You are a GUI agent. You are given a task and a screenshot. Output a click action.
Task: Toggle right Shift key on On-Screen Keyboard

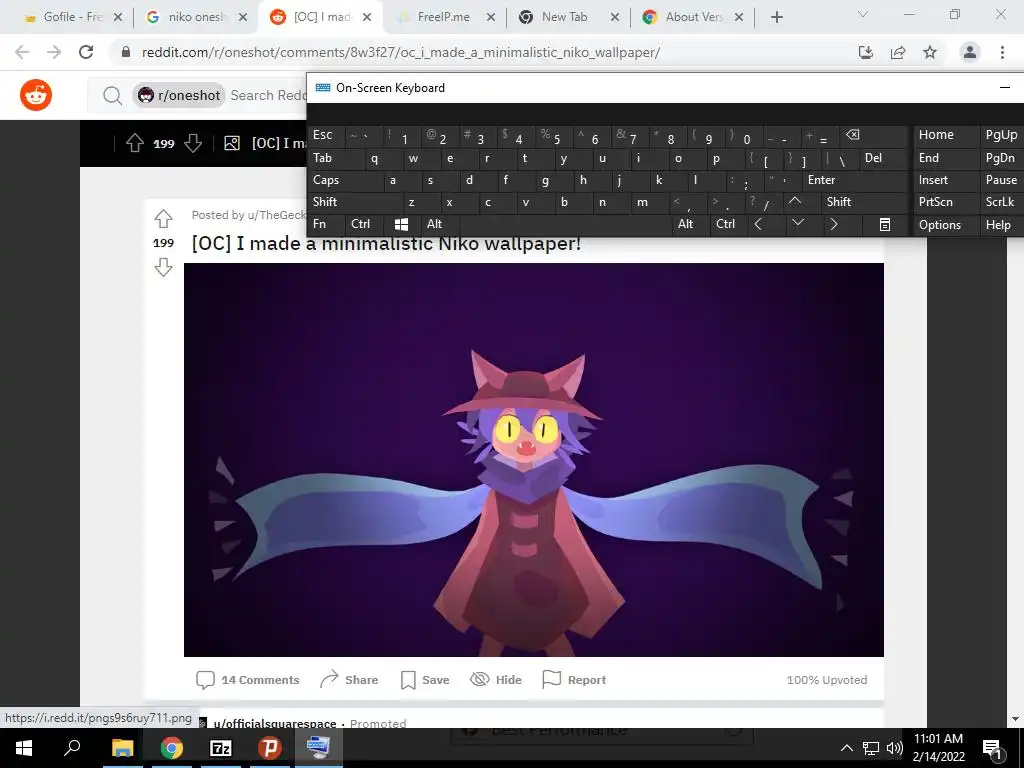click(864, 202)
